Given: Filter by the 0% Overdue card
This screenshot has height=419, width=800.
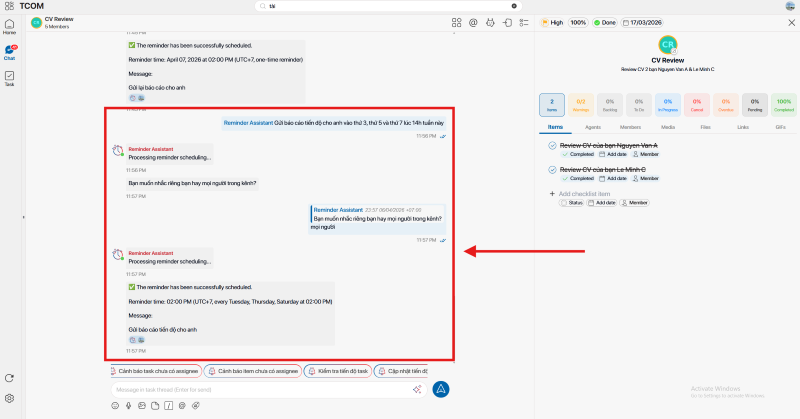Looking at the screenshot, I should coord(726,105).
